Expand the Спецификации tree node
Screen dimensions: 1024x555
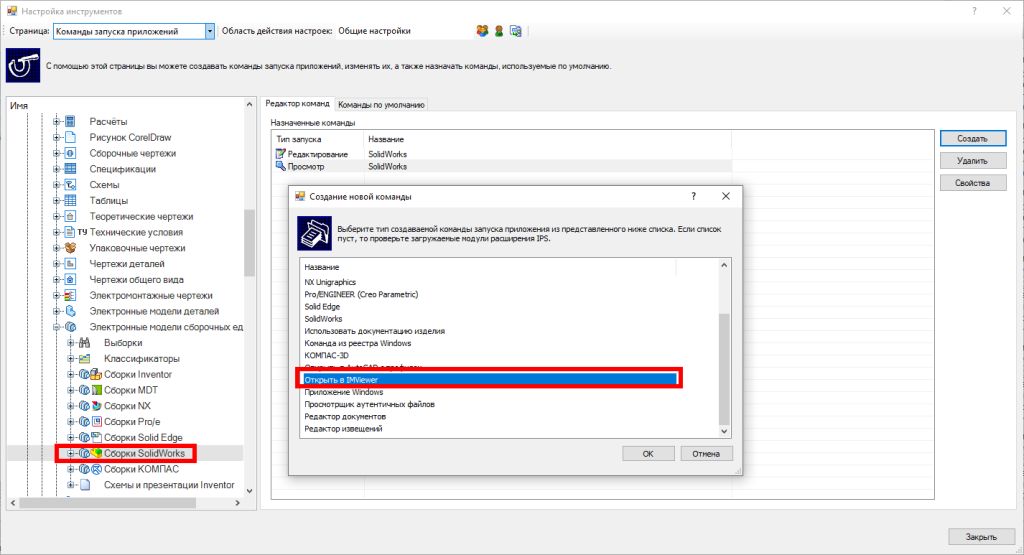(57, 169)
